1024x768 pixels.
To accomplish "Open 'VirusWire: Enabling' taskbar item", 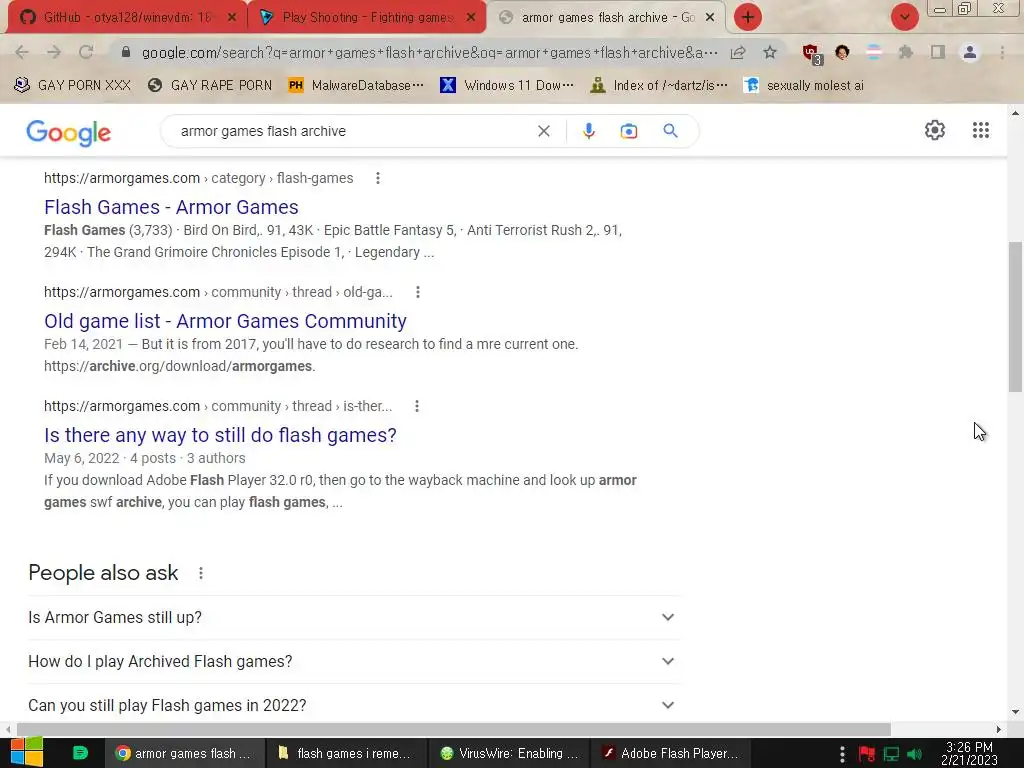I will point(509,753).
